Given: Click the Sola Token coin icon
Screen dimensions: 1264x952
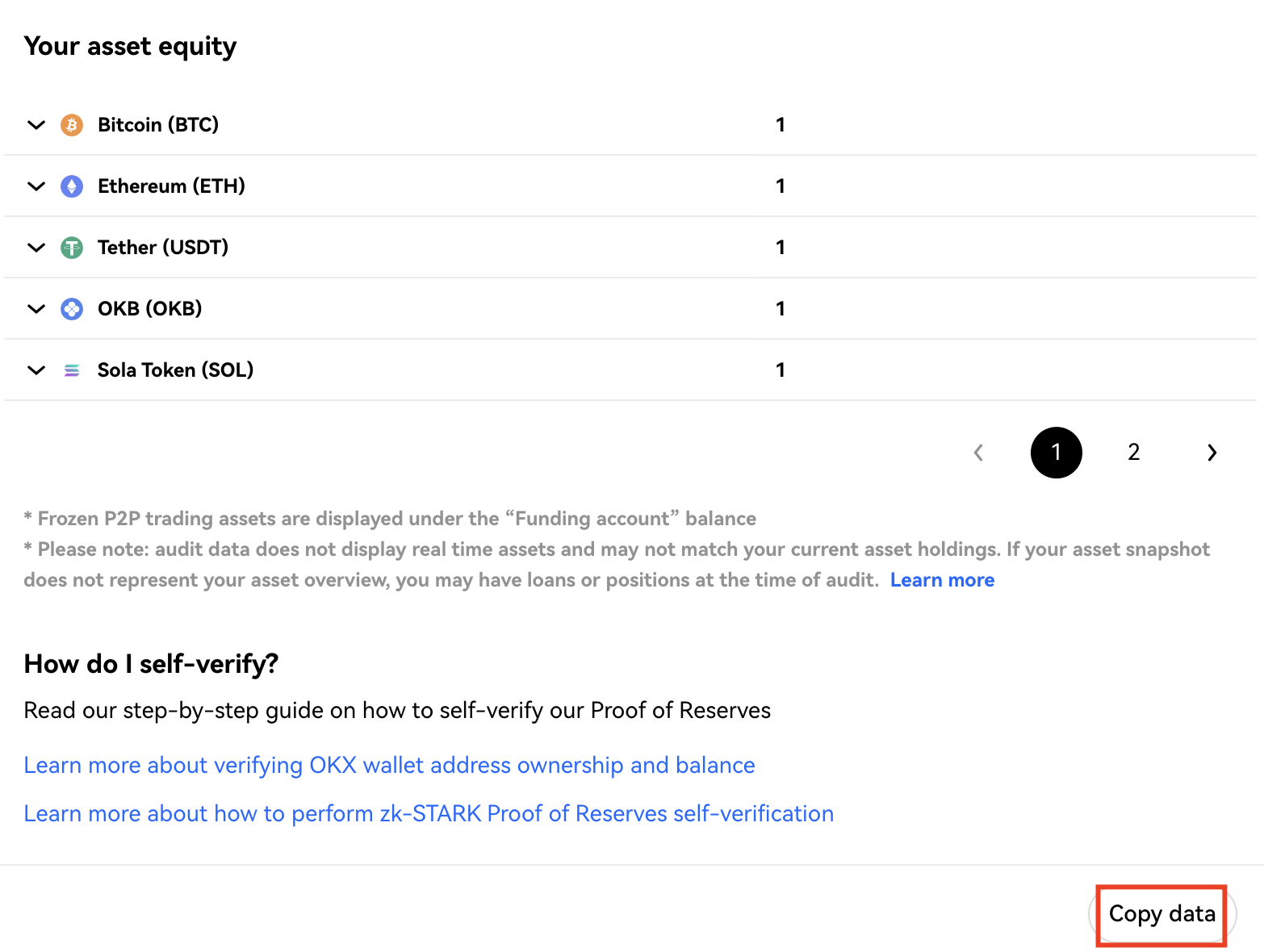Looking at the screenshot, I should point(72,370).
